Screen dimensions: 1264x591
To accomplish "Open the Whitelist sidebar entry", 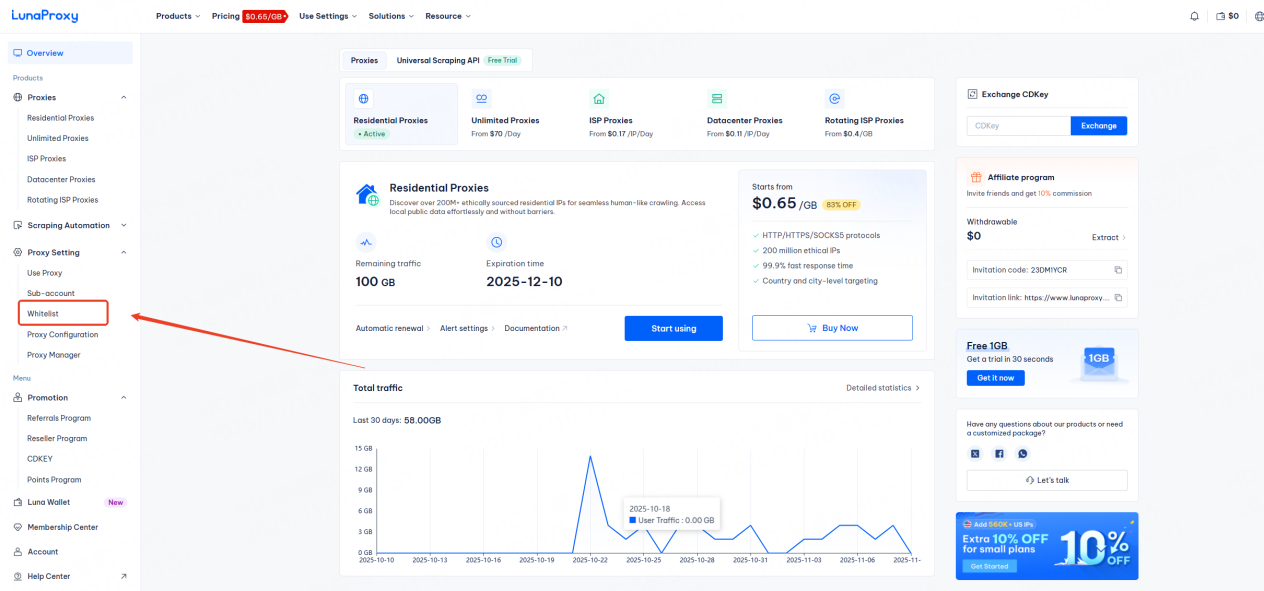I will 44,313.
